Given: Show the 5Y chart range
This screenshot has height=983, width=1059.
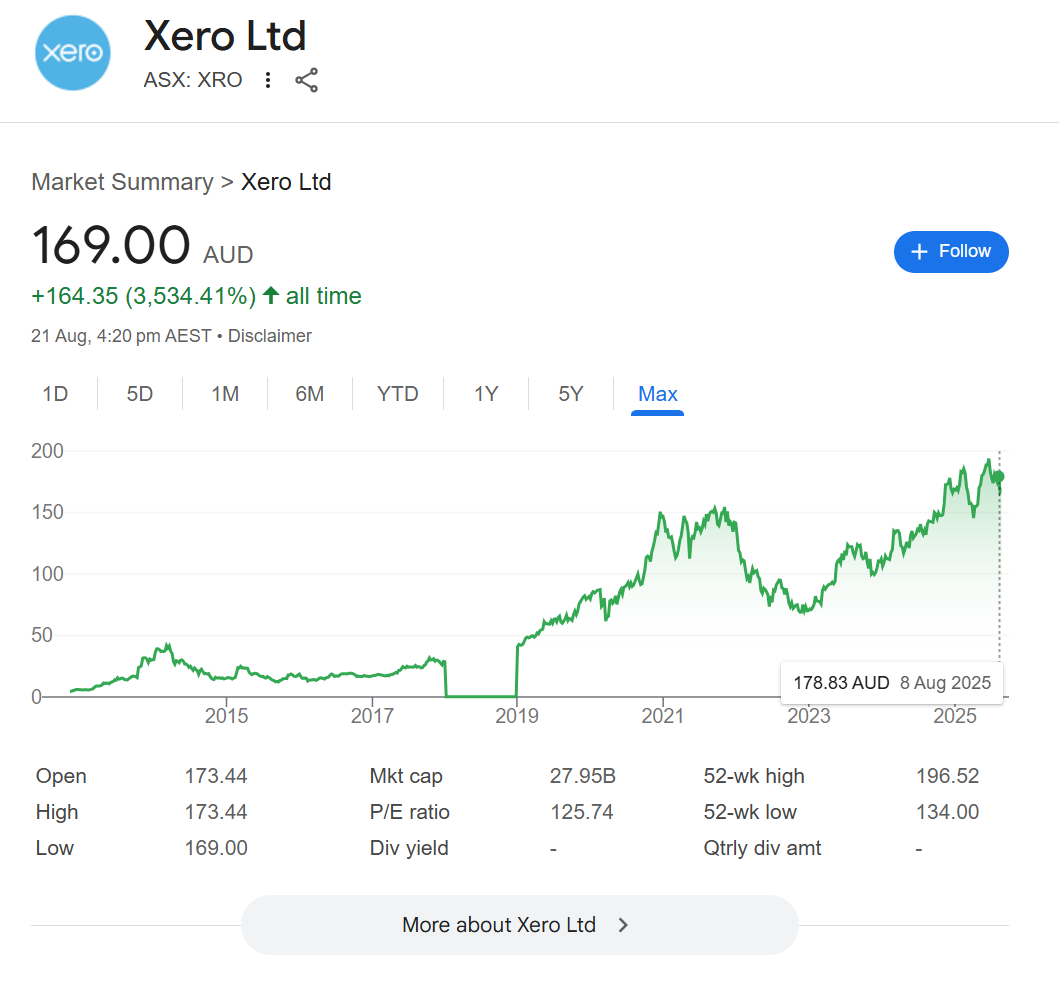Looking at the screenshot, I should [x=571, y=394].
